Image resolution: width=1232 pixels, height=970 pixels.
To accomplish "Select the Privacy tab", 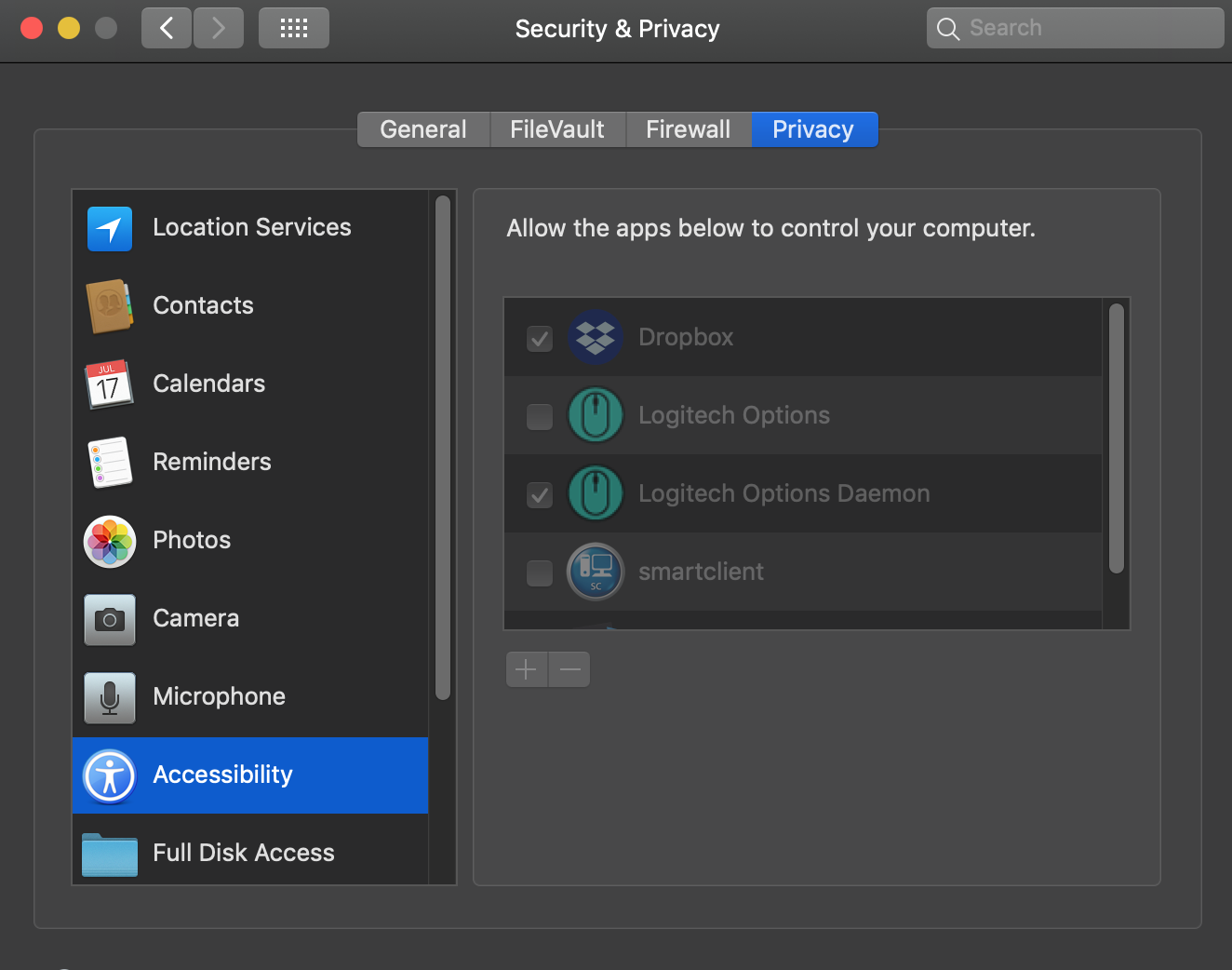I will tap(813, 129).
